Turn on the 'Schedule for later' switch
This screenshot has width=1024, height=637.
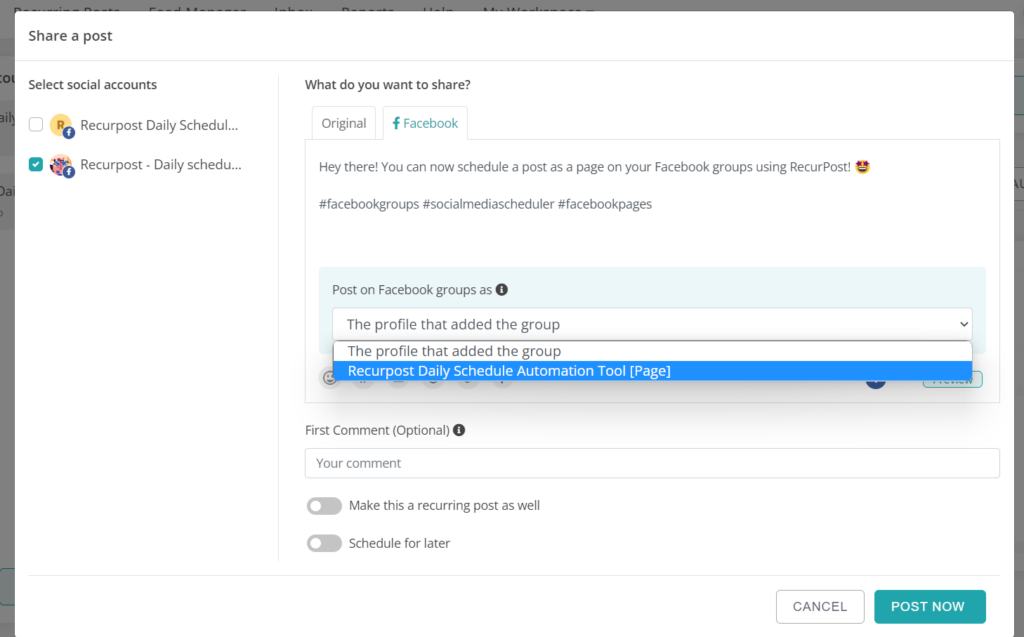(325, 543)
